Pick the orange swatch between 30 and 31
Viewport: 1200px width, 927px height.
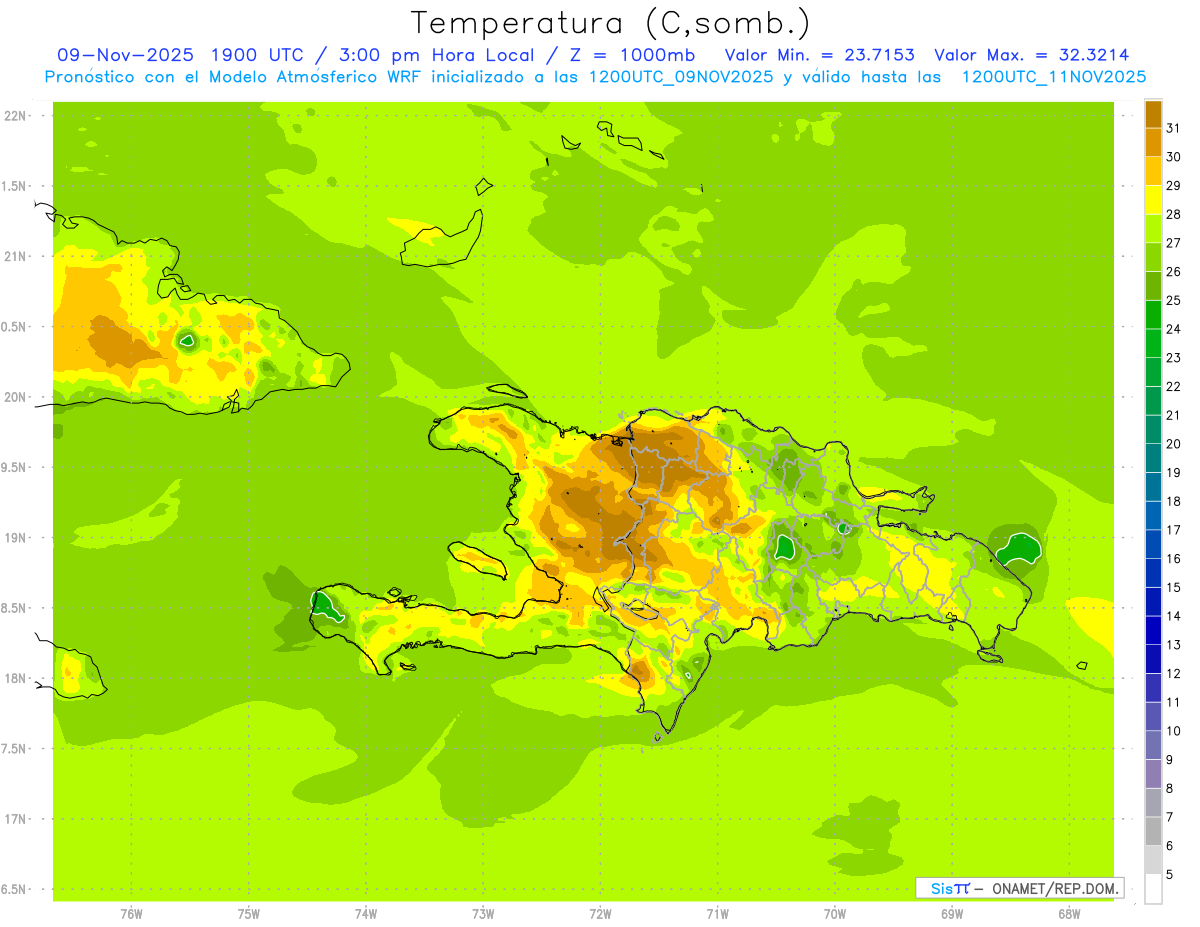(1153, 141)
